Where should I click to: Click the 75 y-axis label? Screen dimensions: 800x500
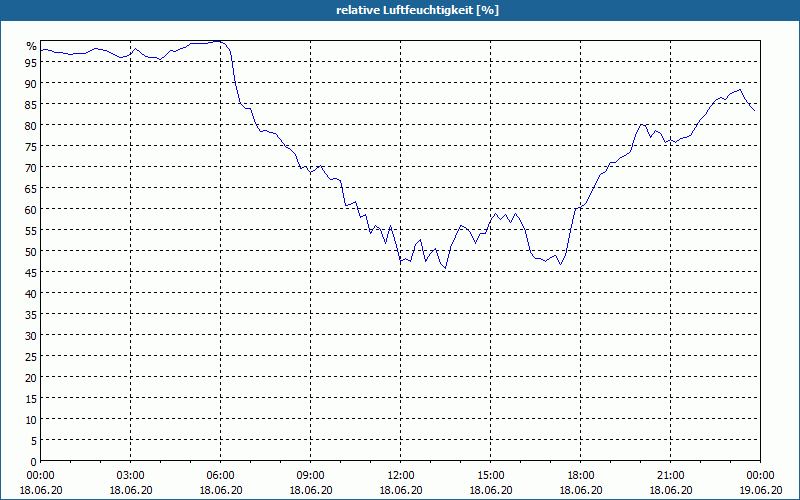(31, 146)
